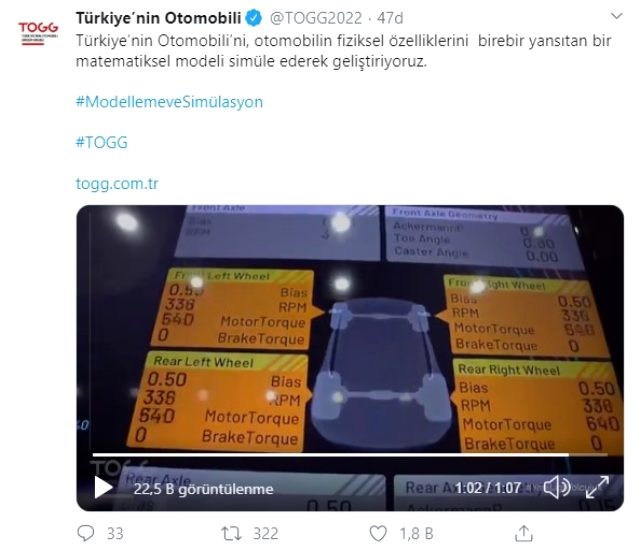
Task: Like the tweet with heart icon
Action: click(x=378, y=533)
